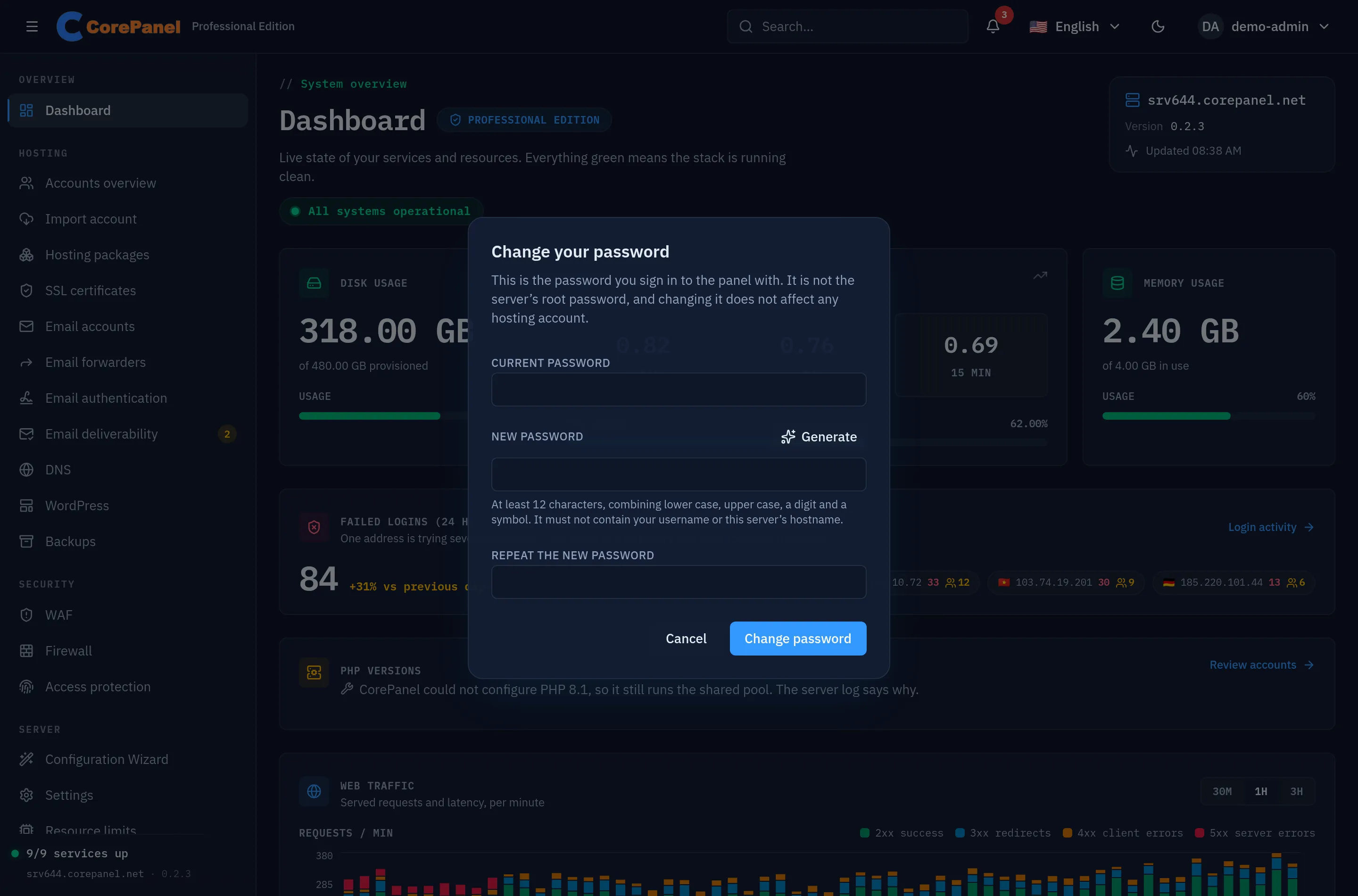Image resolution: width=1358 pixels, height=896 pixels.
Task: Click Generate to create a password
Action: pyautogui.click(x=819, y=437)
